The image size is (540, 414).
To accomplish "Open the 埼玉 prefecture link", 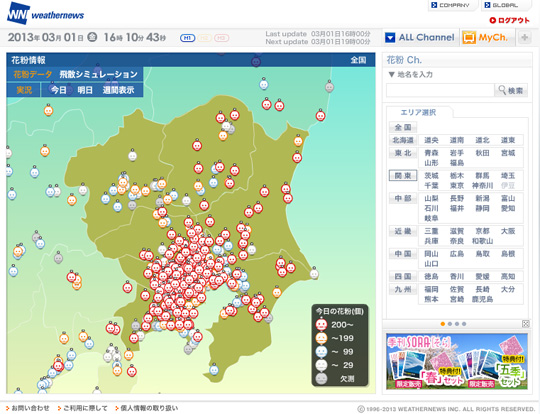I will 508,176.
